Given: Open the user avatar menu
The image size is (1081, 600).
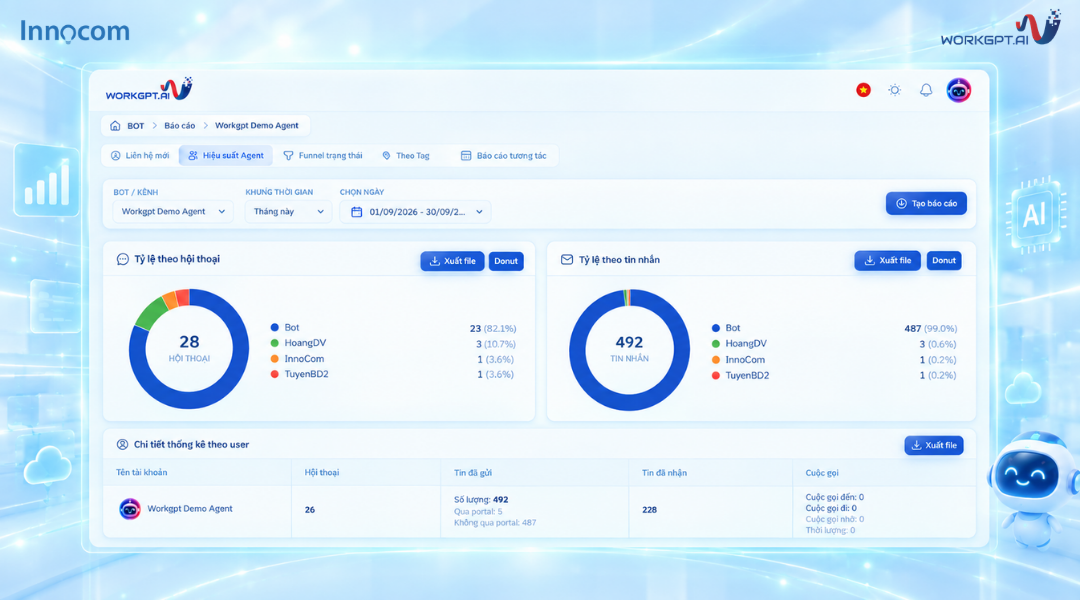Looking at the screenshot, I should [958, 90].
